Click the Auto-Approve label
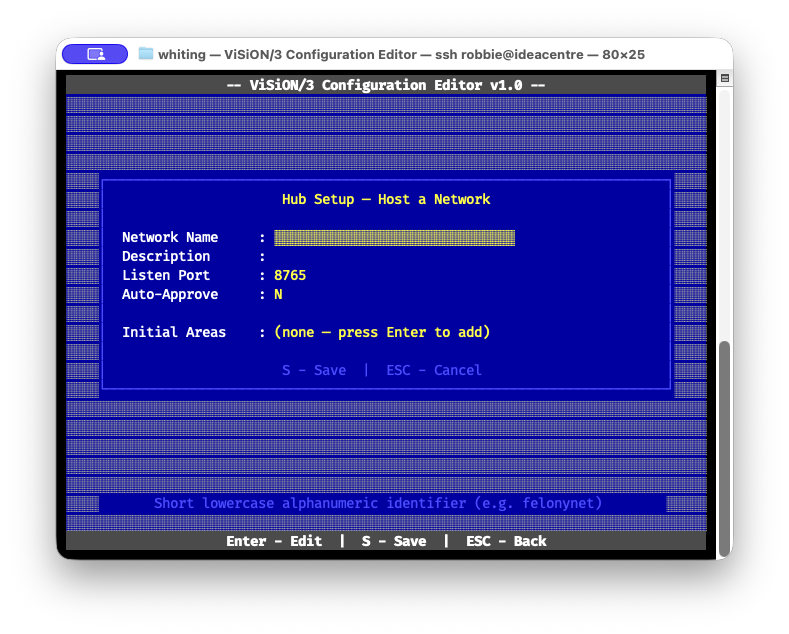This screenshot has width=789, height=634. (x=170, y=294)
